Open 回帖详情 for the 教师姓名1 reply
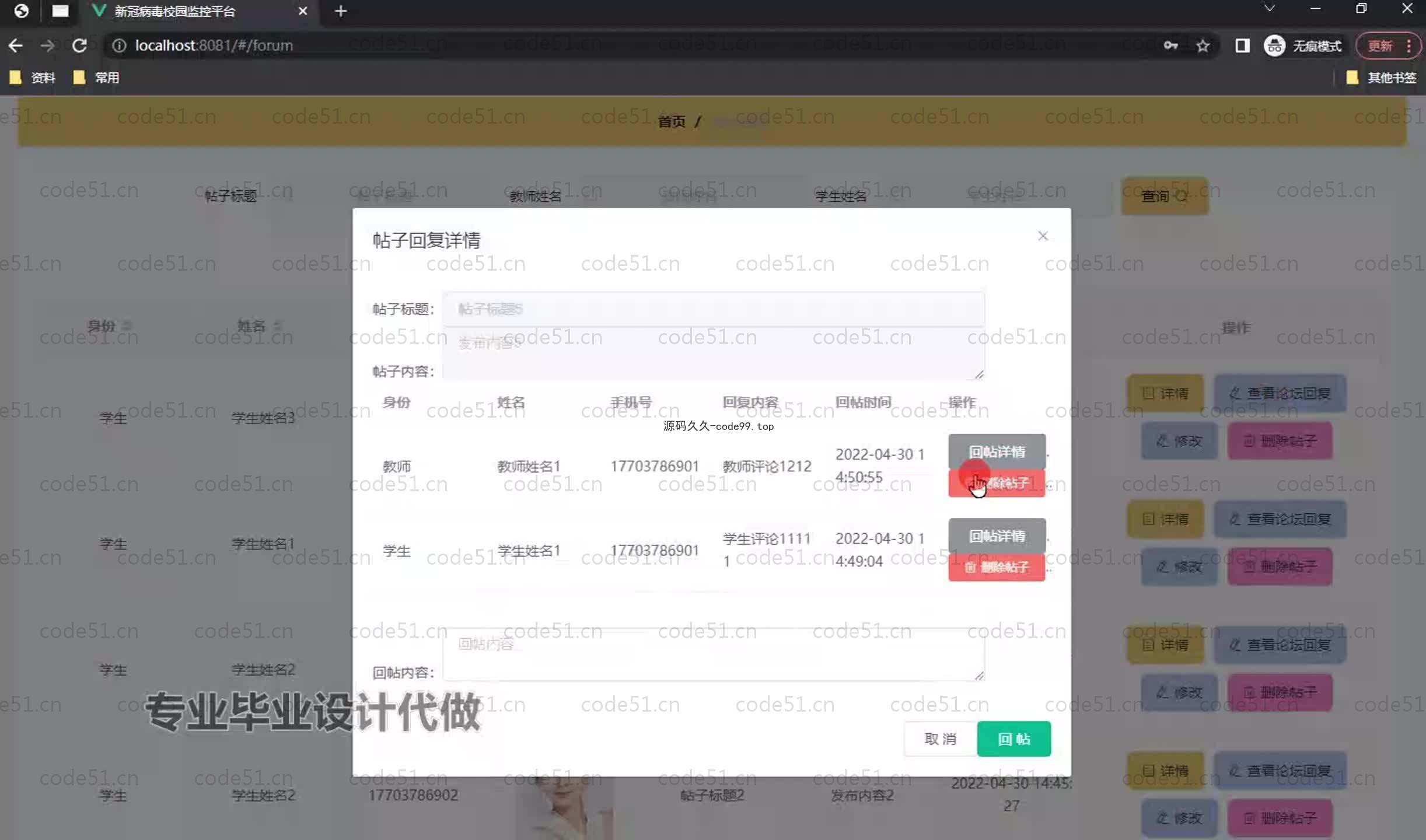The width and height of the screenshot is (1426, 840). 997,452
